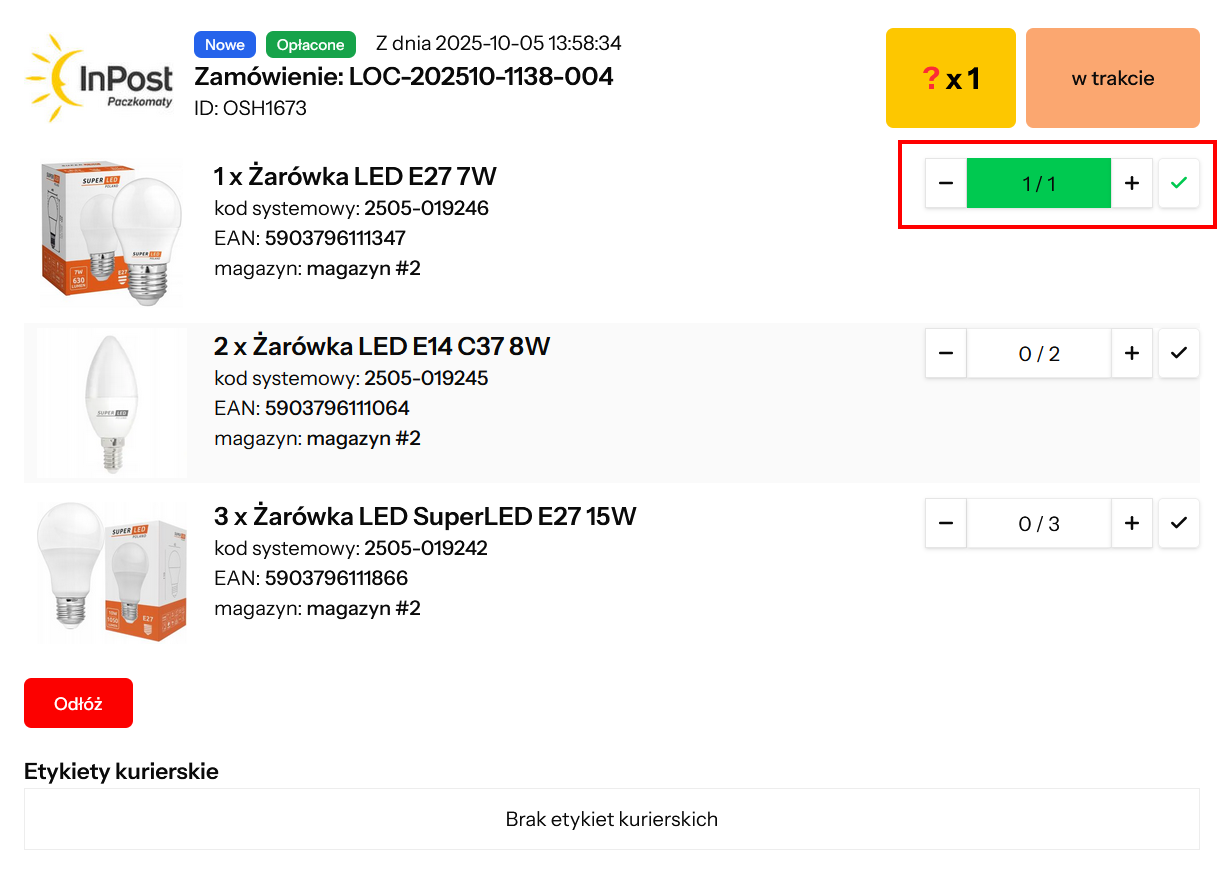
Task: Click the blue Nowe status badge
Action: pyautogui.click(x=225, y=45)
